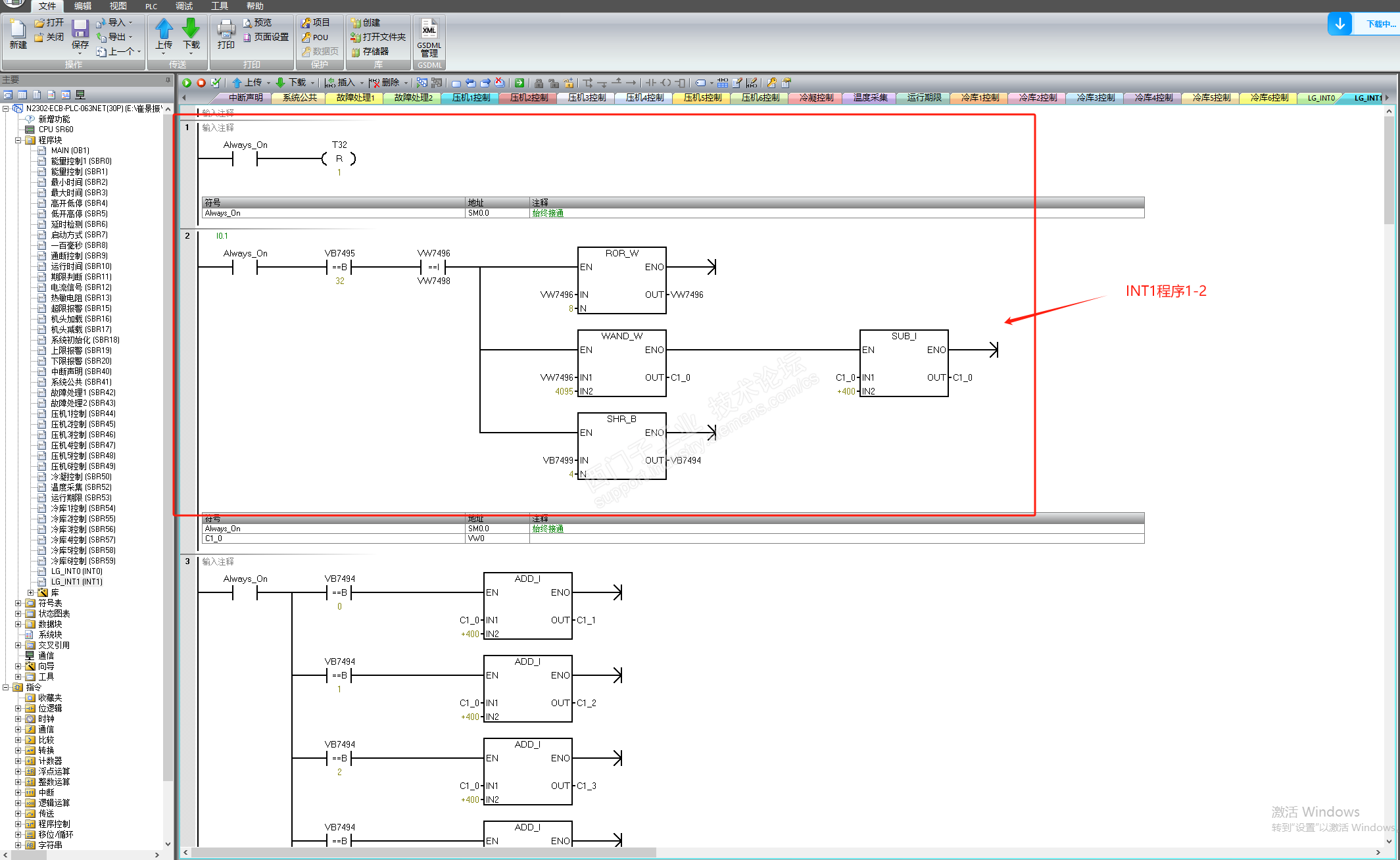The height and width of the screenshot is (860, 1400).
Task: Click the 页面设置 button
Action: [271, 37]
